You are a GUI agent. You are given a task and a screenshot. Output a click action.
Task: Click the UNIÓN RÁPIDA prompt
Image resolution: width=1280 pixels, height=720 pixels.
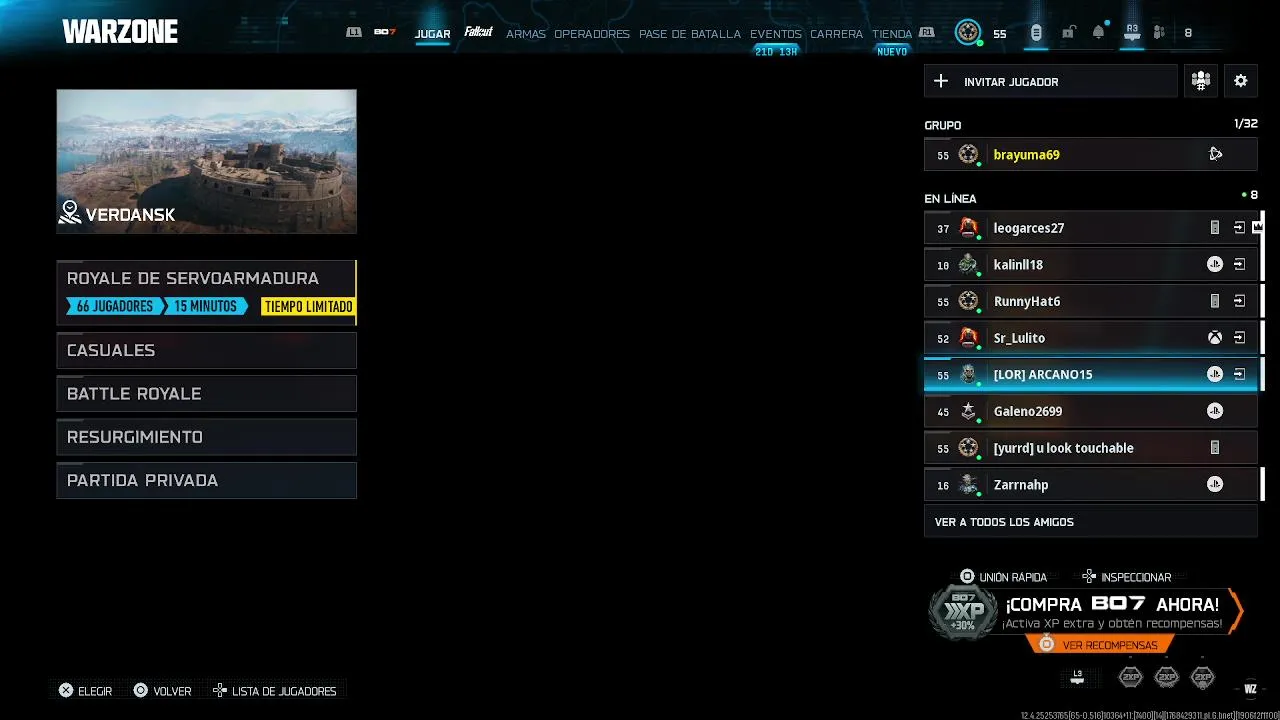coord(1003,577)
